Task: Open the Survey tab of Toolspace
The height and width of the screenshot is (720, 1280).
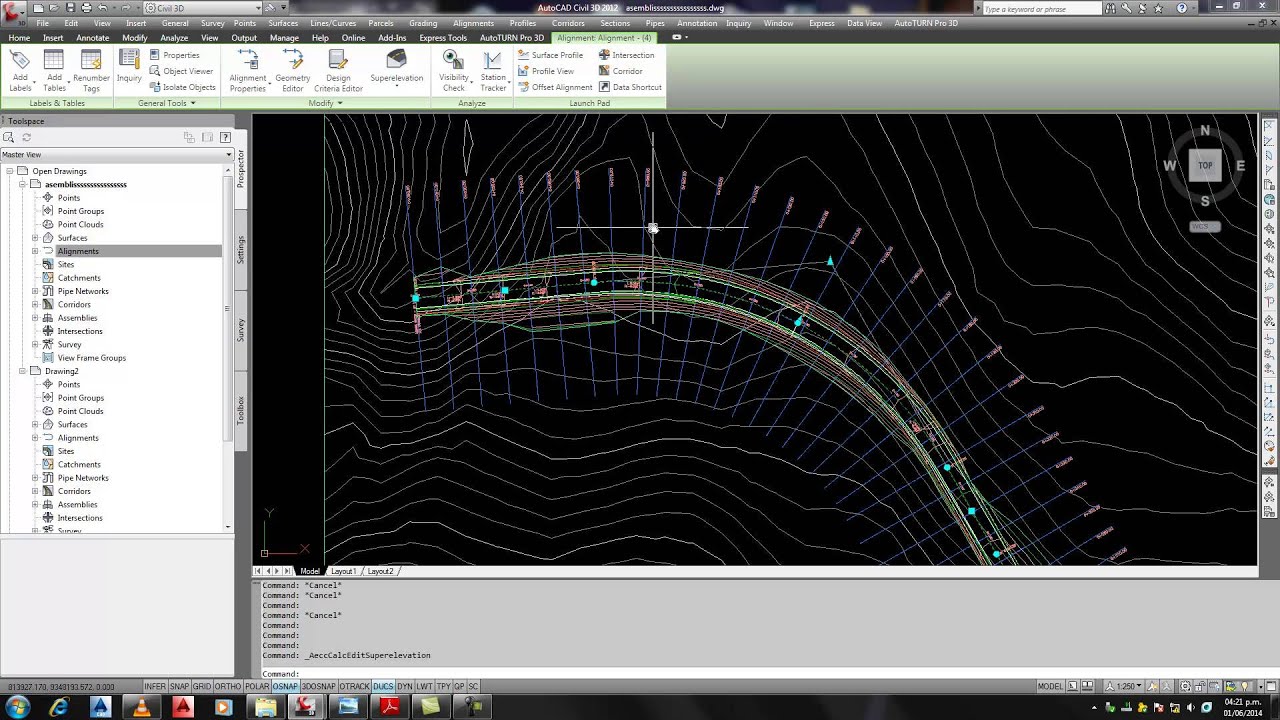Action: (x=241, y=330)
